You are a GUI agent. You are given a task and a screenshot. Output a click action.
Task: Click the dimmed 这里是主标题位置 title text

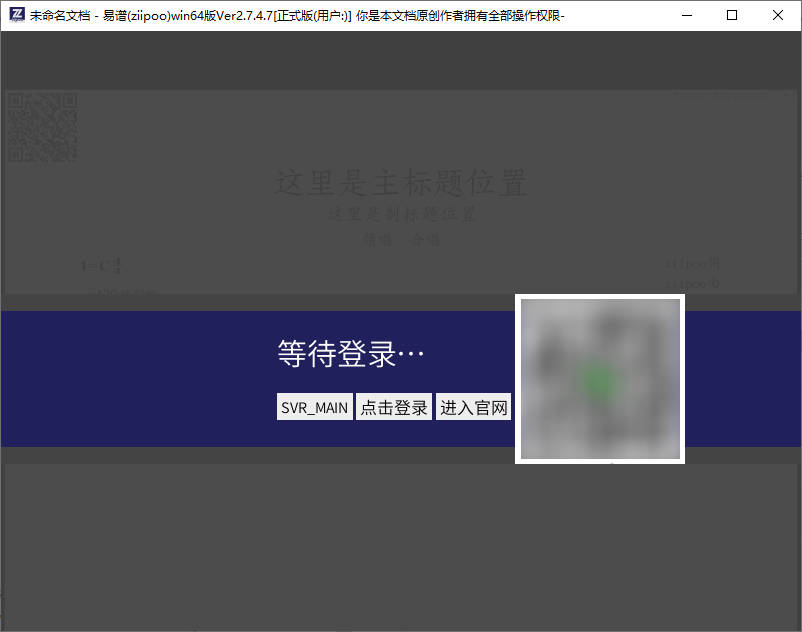click(x=401, y=183)
